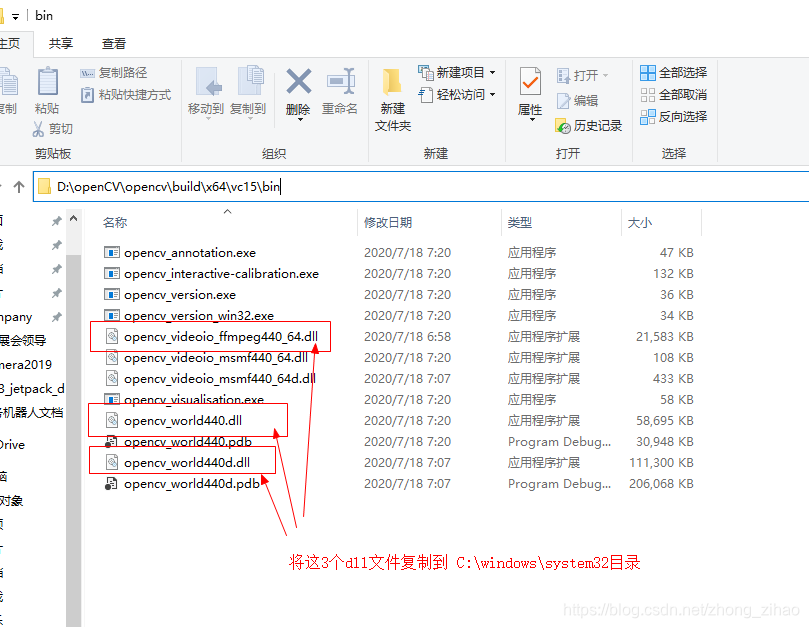809x628 pixels.
Task: Expand New item (新建项目) dropdown arrow
Action: pyautogui.click(x=492, y=73)
